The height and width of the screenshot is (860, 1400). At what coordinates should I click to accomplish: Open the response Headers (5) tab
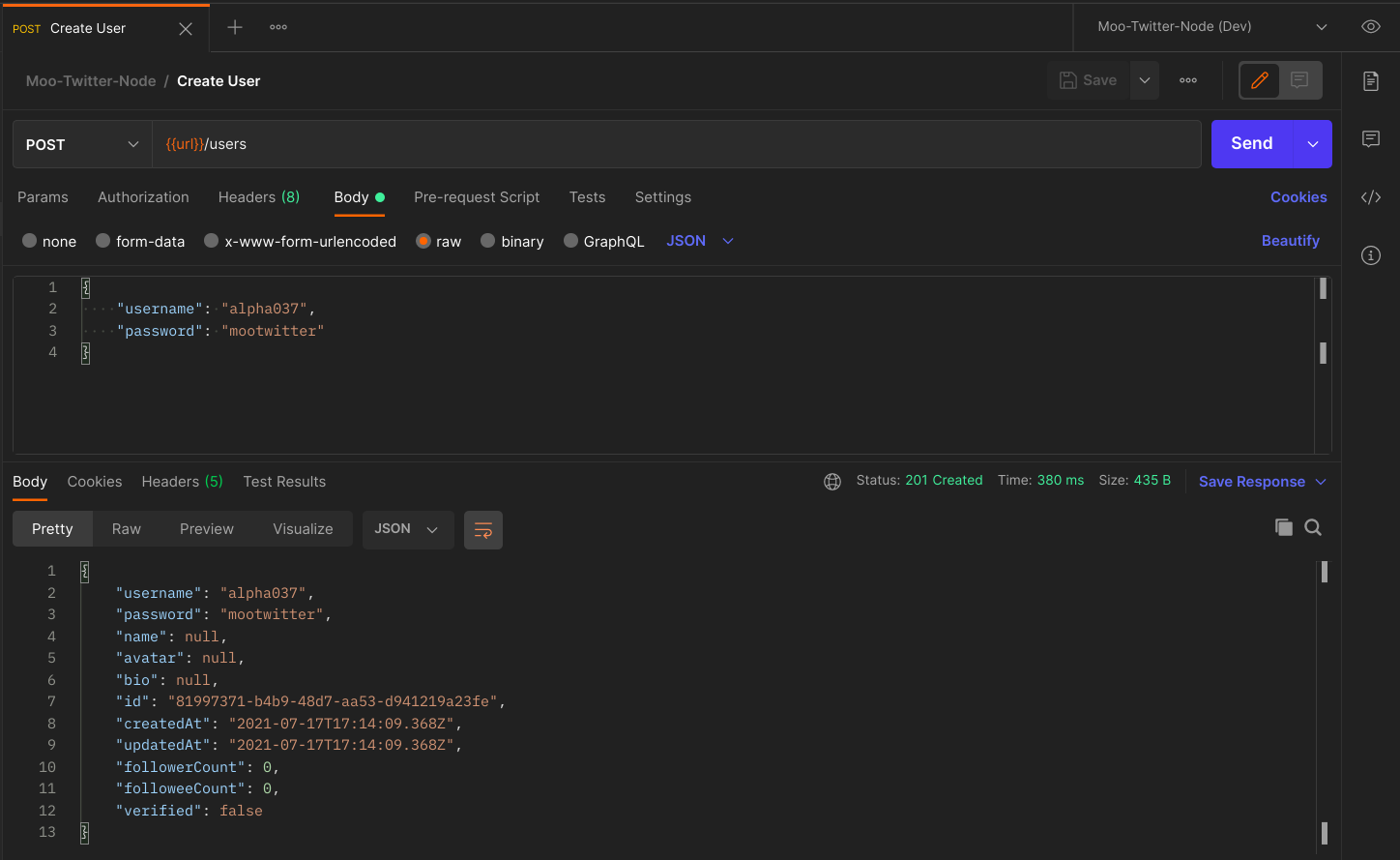pos(182,482)
